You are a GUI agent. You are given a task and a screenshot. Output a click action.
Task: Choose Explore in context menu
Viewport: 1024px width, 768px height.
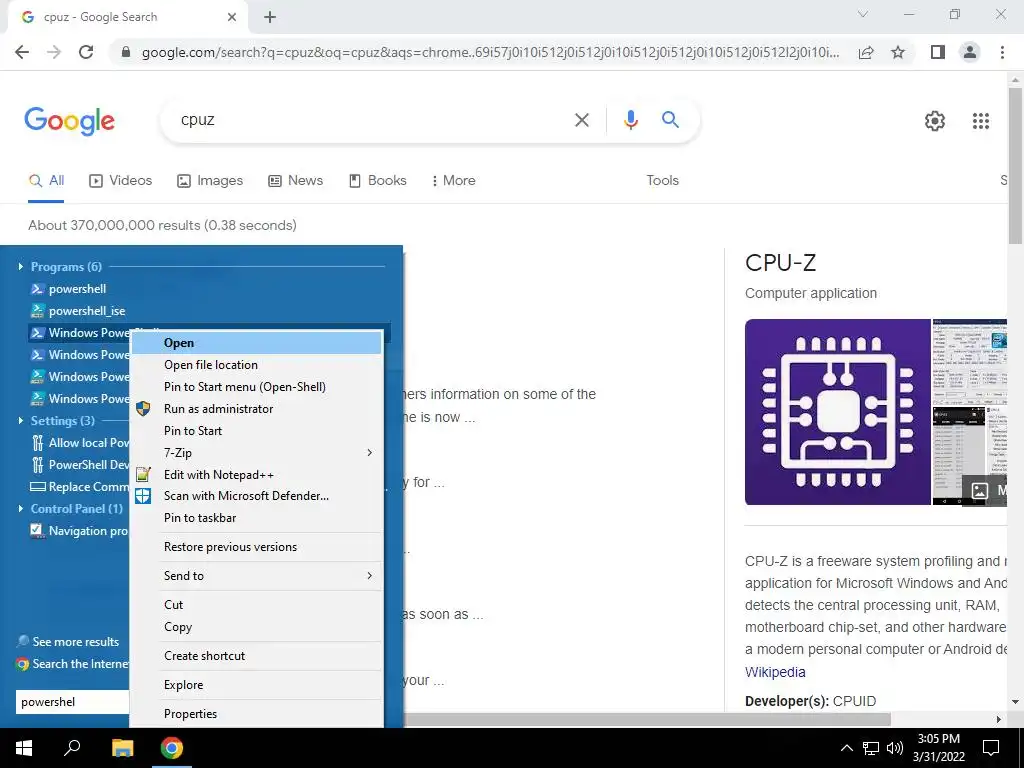(x=256, y=685)
